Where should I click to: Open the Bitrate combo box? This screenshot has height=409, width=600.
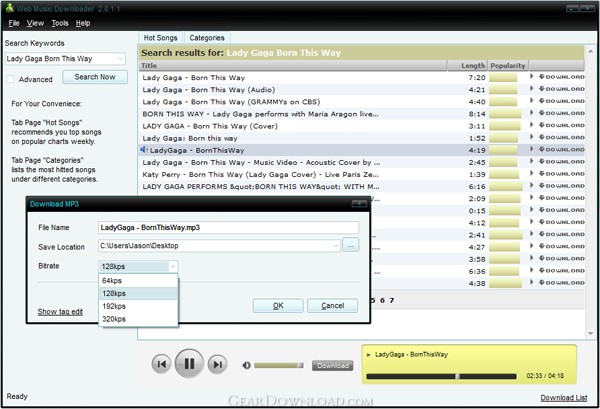click(138, 266)
